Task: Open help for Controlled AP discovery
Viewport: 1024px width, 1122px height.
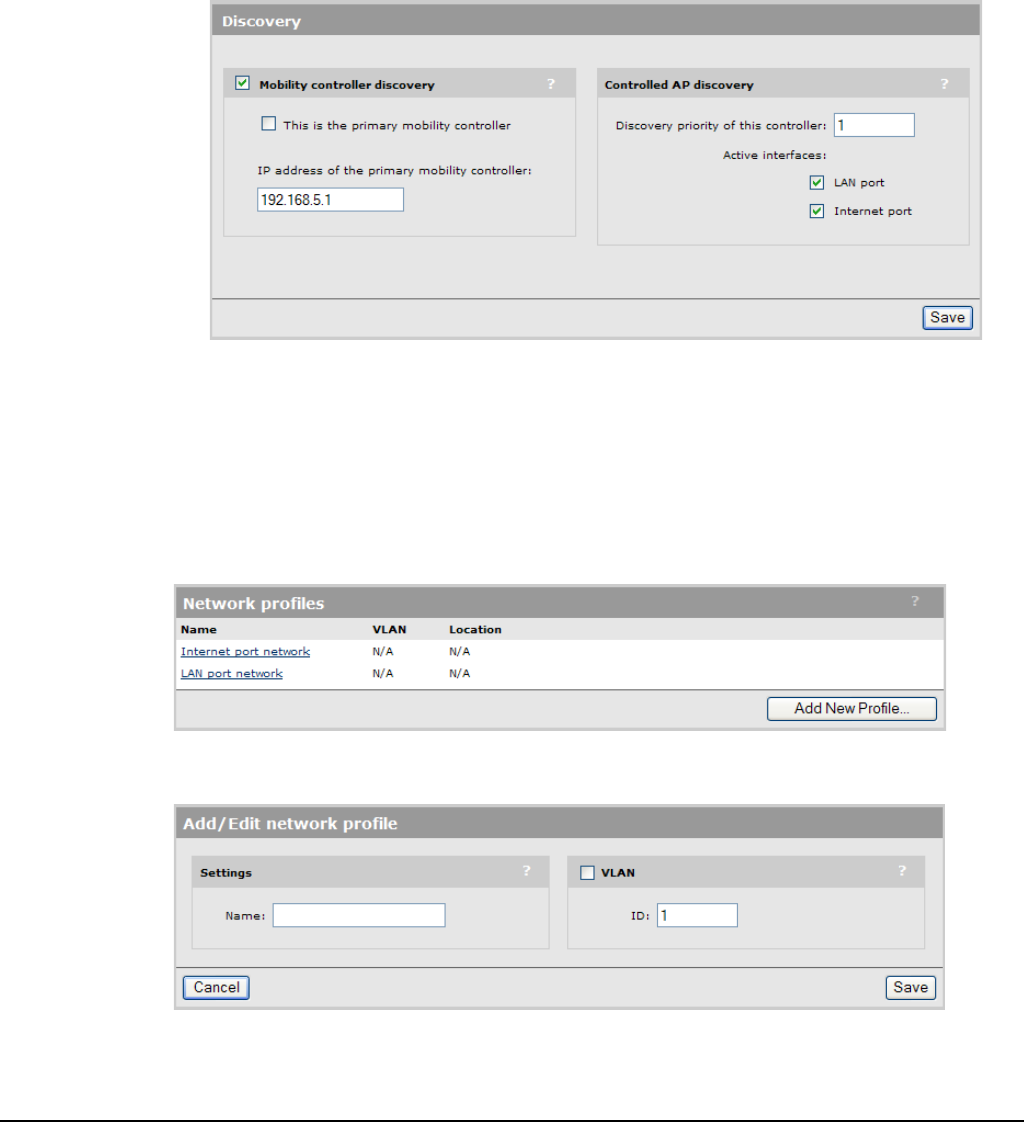Action: point(945,84)
